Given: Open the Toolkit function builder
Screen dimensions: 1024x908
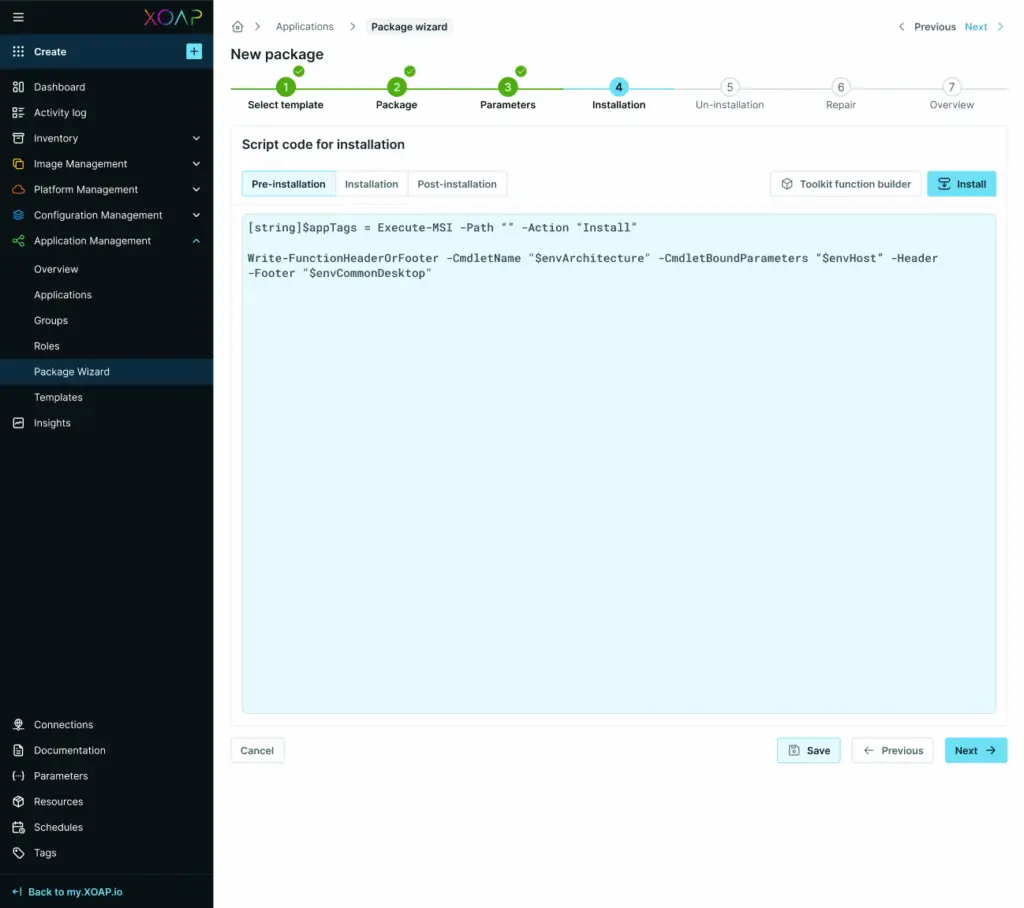Looking at the screenshot, I should (x=845, y=184).
